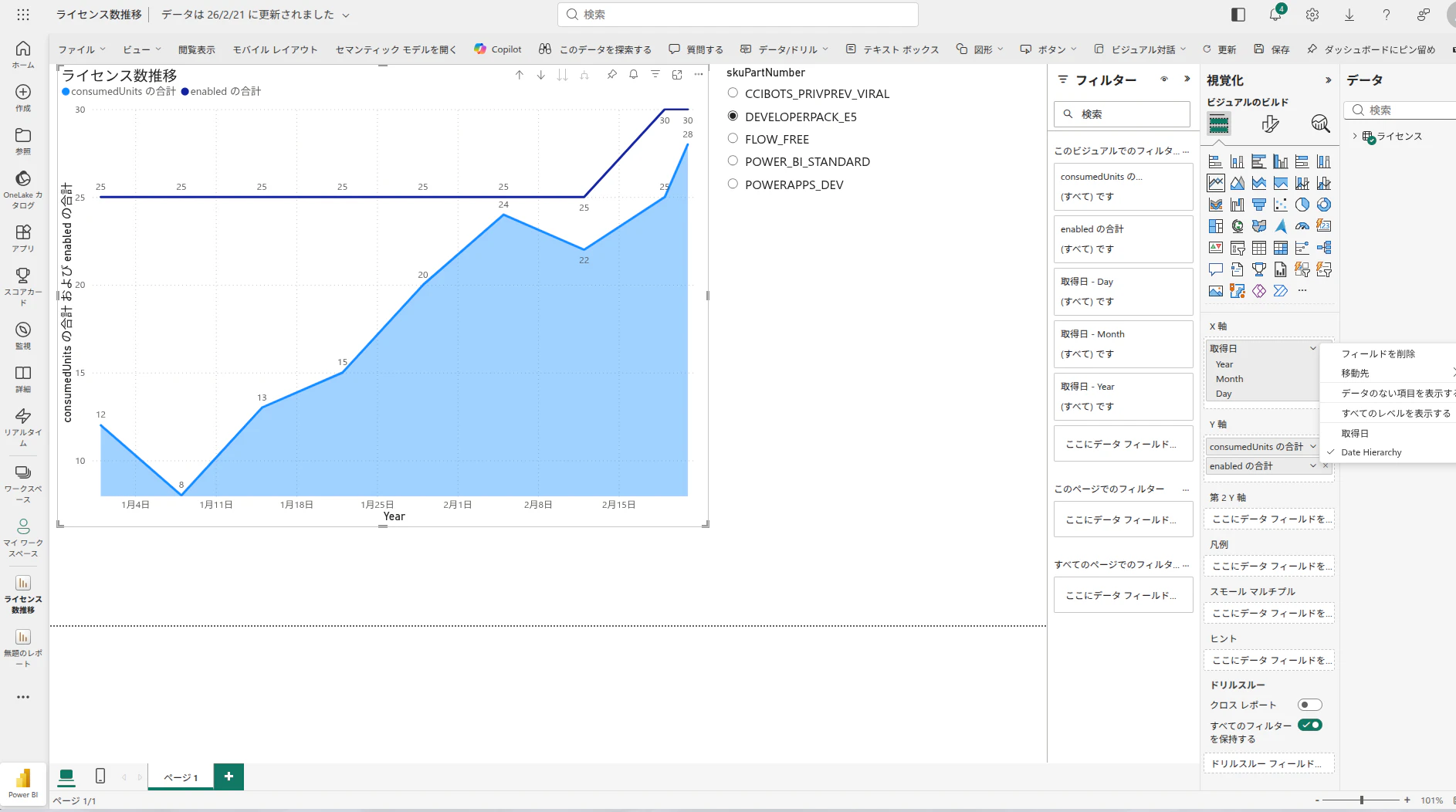The height and width of the screenshot is (812, 1456).
Task: Select the Q&A speech bubble visual
Action: pyautogui.click(x=1216, y=269)
